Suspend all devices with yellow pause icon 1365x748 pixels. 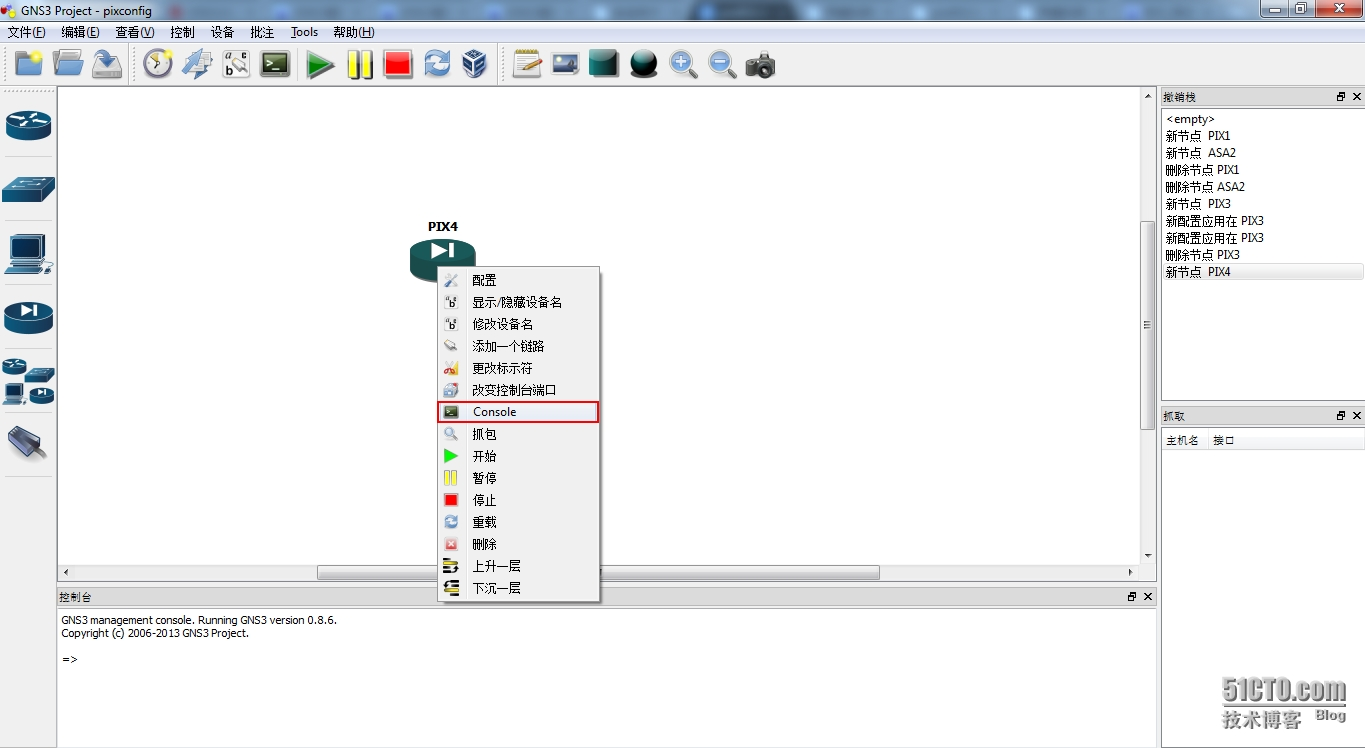click(x=359, y=64)
